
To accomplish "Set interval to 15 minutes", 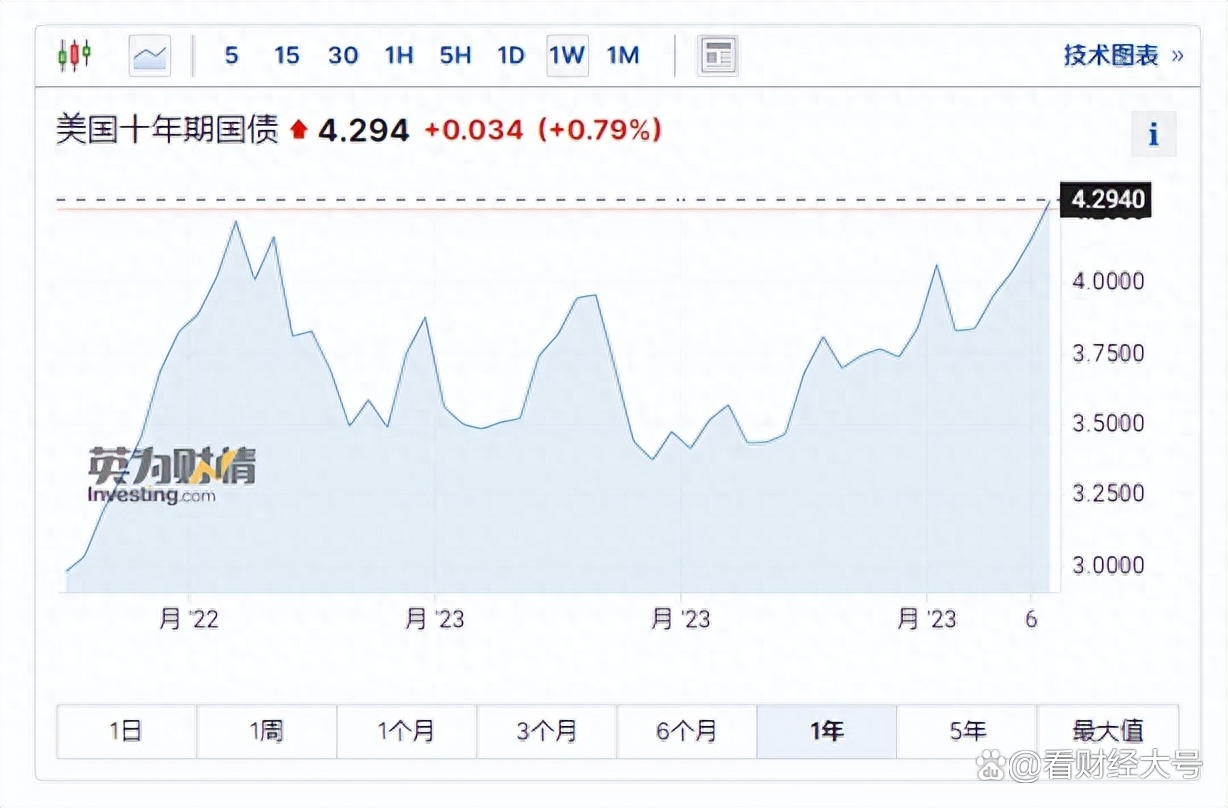I will pyautogui.click(x=287, y=55).
